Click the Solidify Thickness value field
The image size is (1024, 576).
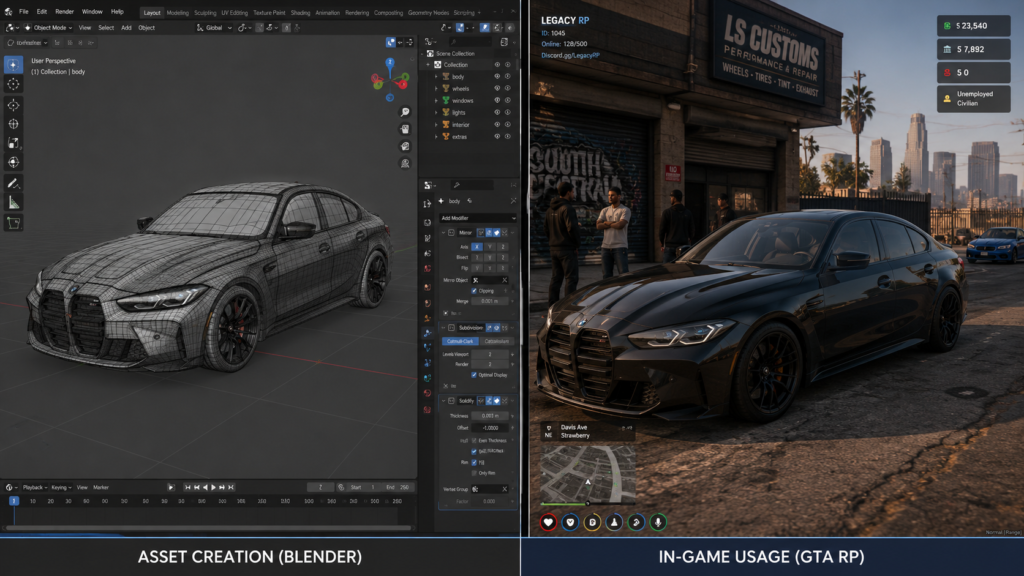(490, 415)
